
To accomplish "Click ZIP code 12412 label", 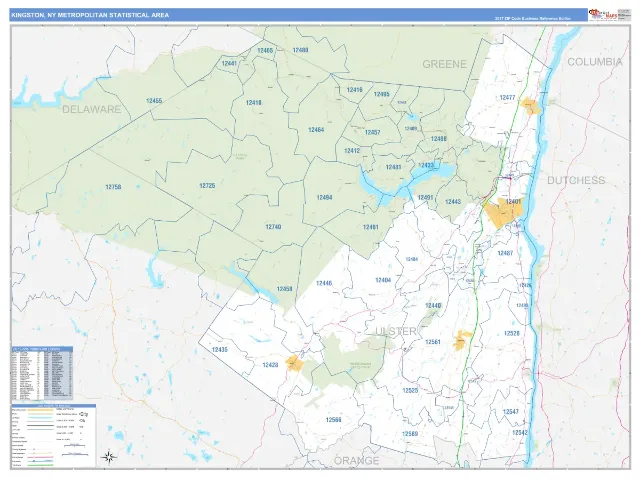I will click(352, 151).
